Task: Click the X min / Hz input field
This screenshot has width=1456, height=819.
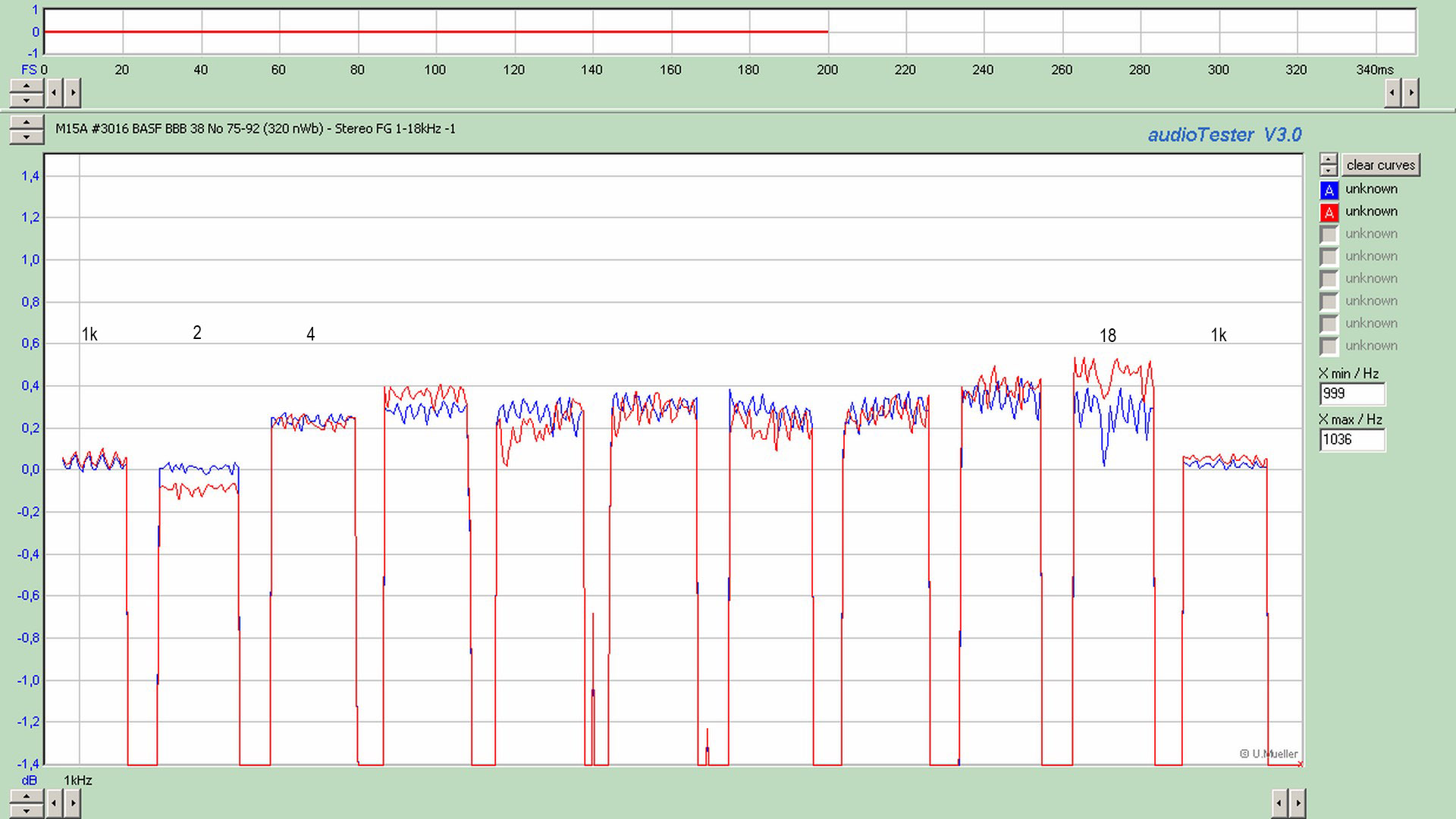Action: (x=1351, y=394)
